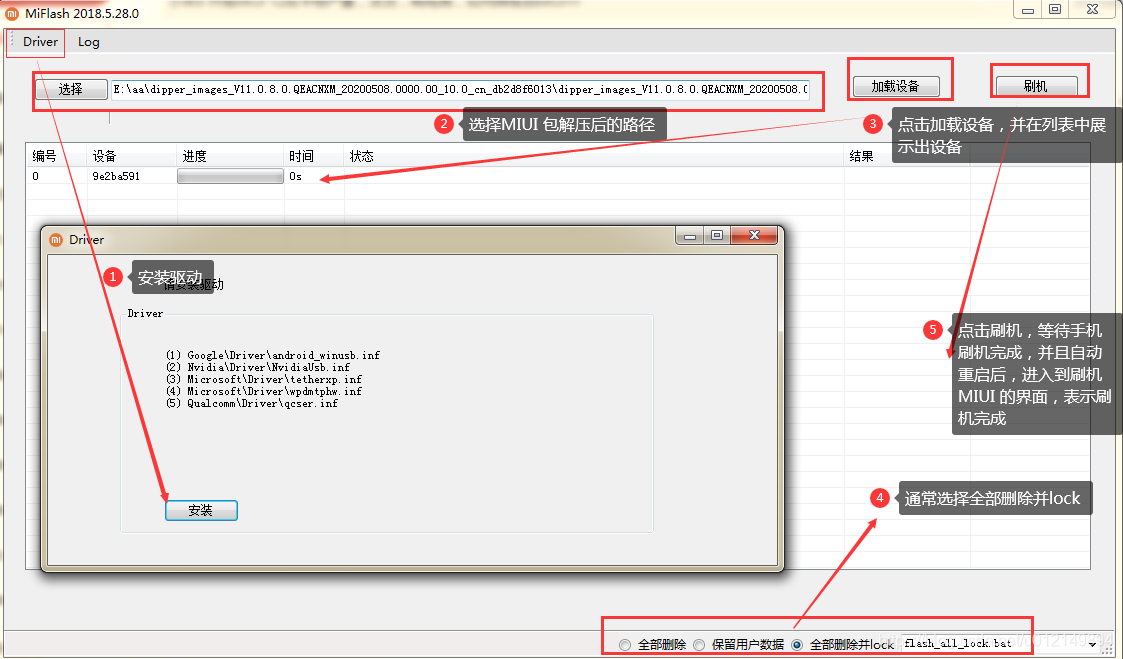Screen dimensions: 1123x659
Task: Maximize the MiFlash main window
Action: tap(1055, 10)
